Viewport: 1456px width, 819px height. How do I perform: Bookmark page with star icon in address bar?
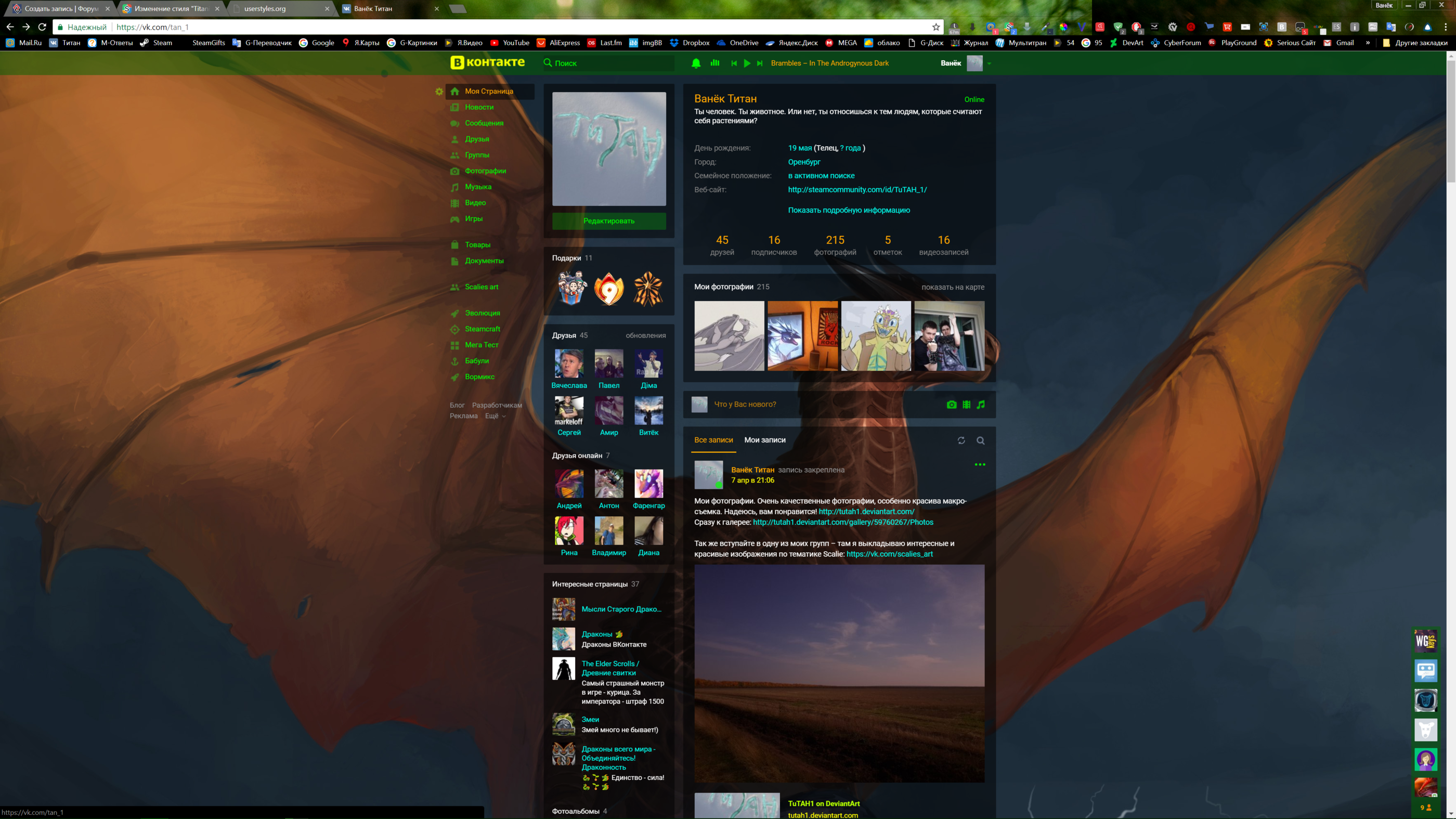[x=936, y=27]
